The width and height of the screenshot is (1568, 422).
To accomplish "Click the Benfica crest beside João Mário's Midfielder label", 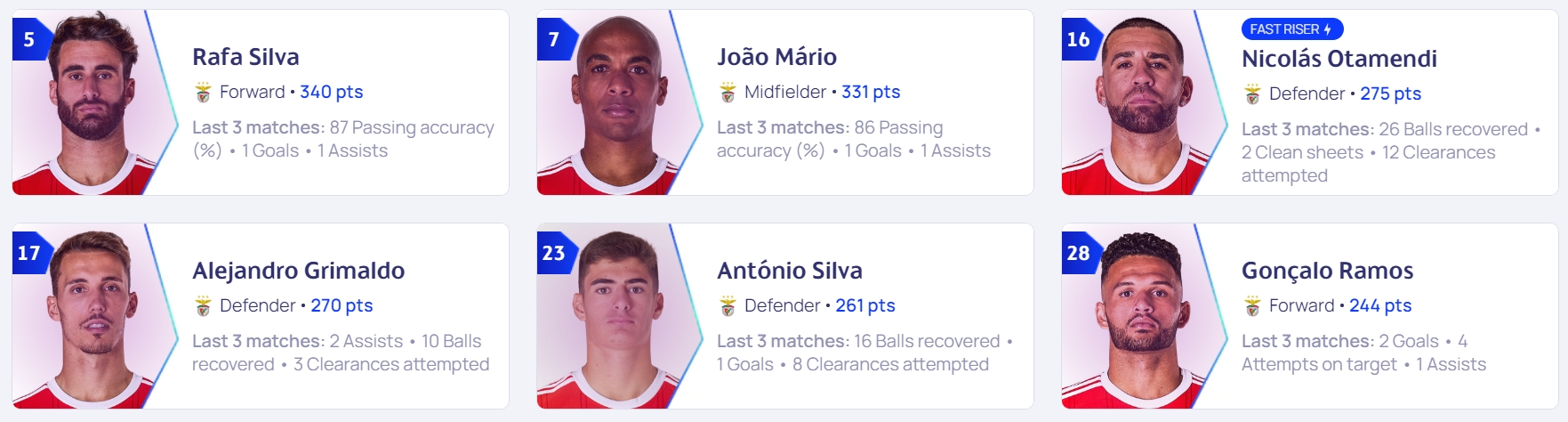I will click(728, 93).
